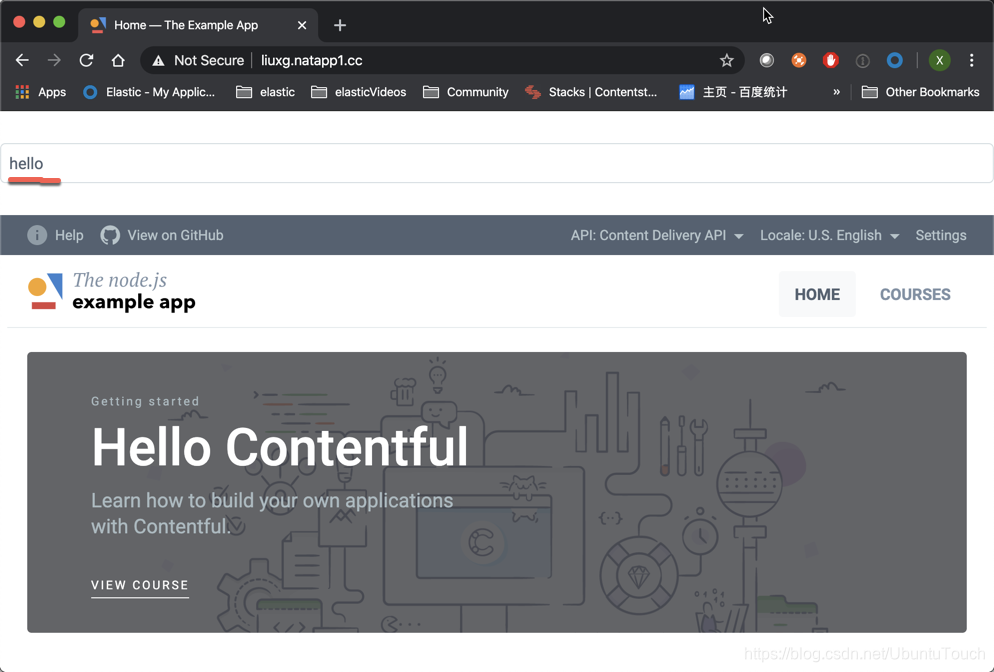Click the Hello Contentful heading
This screenshot has width=994, height=672.
[x=280, y=447]
